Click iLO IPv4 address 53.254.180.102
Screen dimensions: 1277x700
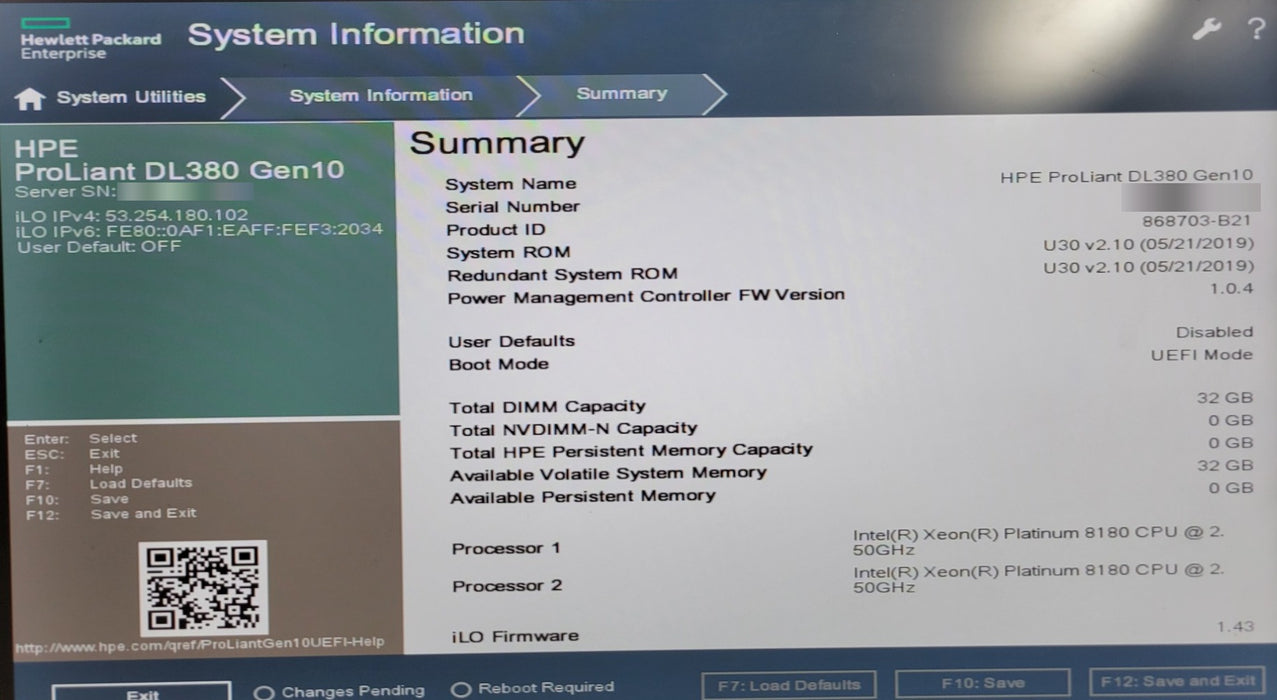132,214
